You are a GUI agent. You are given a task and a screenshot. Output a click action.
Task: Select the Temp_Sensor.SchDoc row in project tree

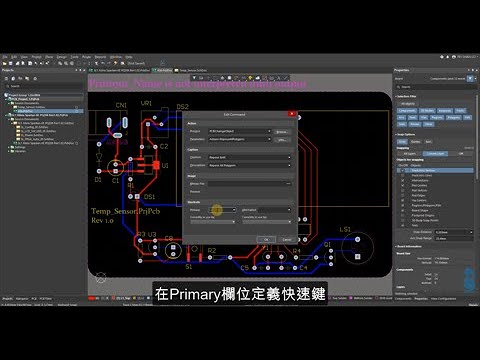(32, 107)
